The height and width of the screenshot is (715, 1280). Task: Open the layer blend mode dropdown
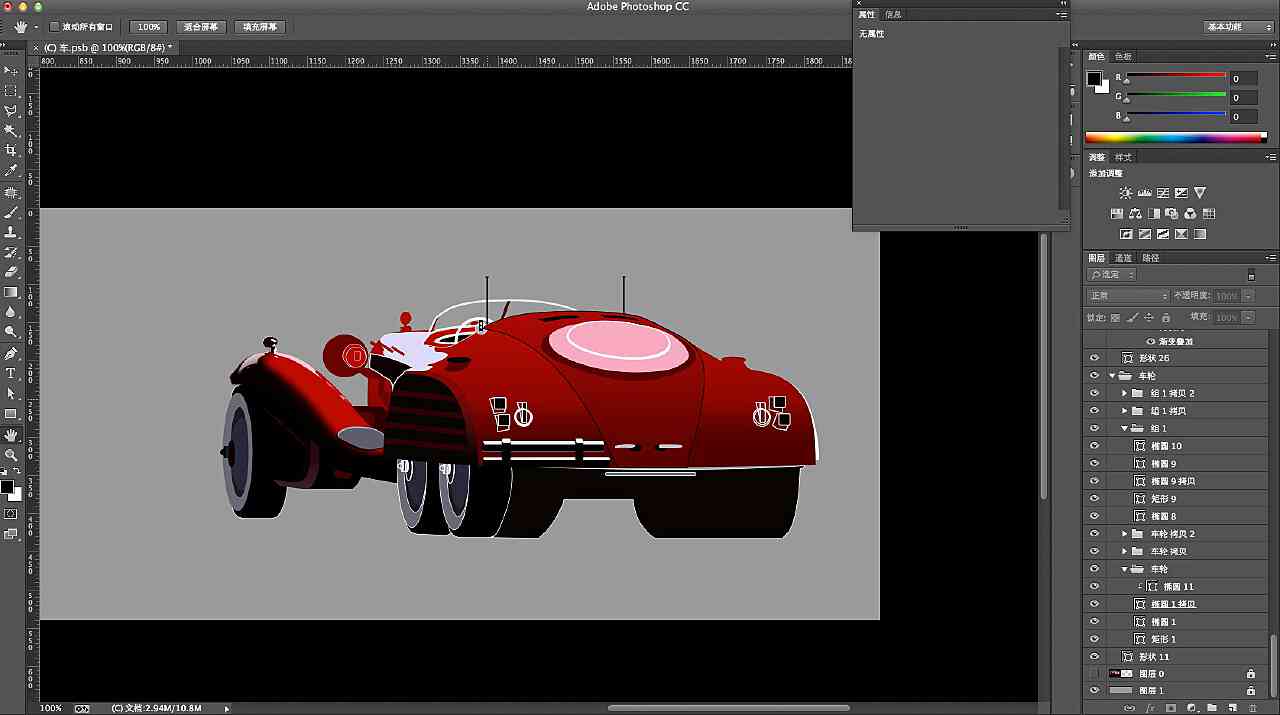coord(1128,296)
